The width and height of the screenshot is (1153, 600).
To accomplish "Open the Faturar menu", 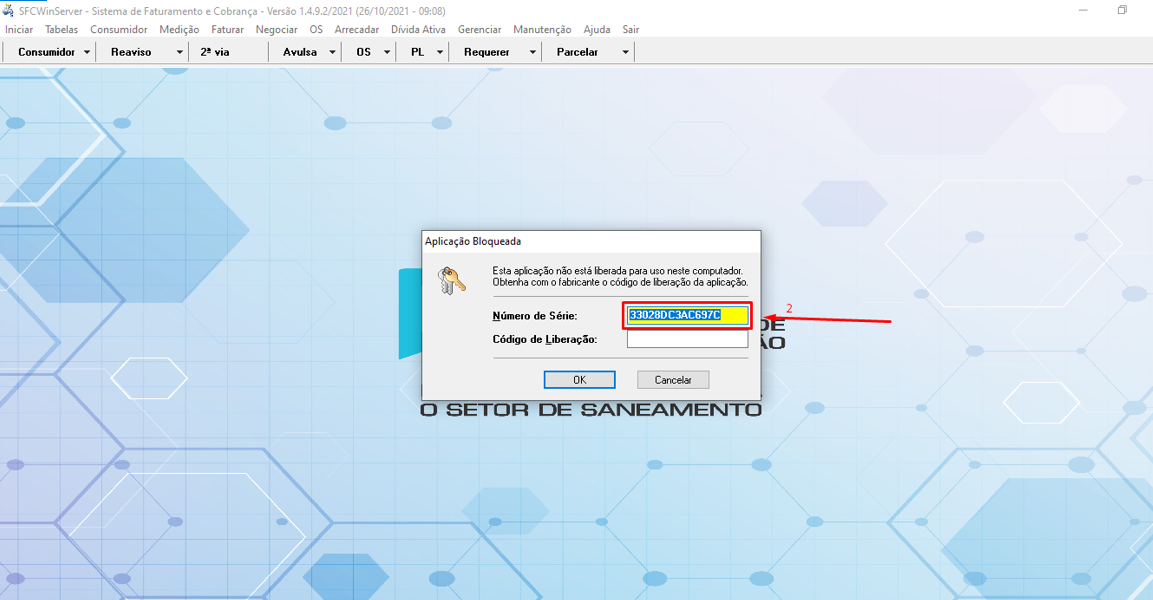I will click(x=227, y=30).
